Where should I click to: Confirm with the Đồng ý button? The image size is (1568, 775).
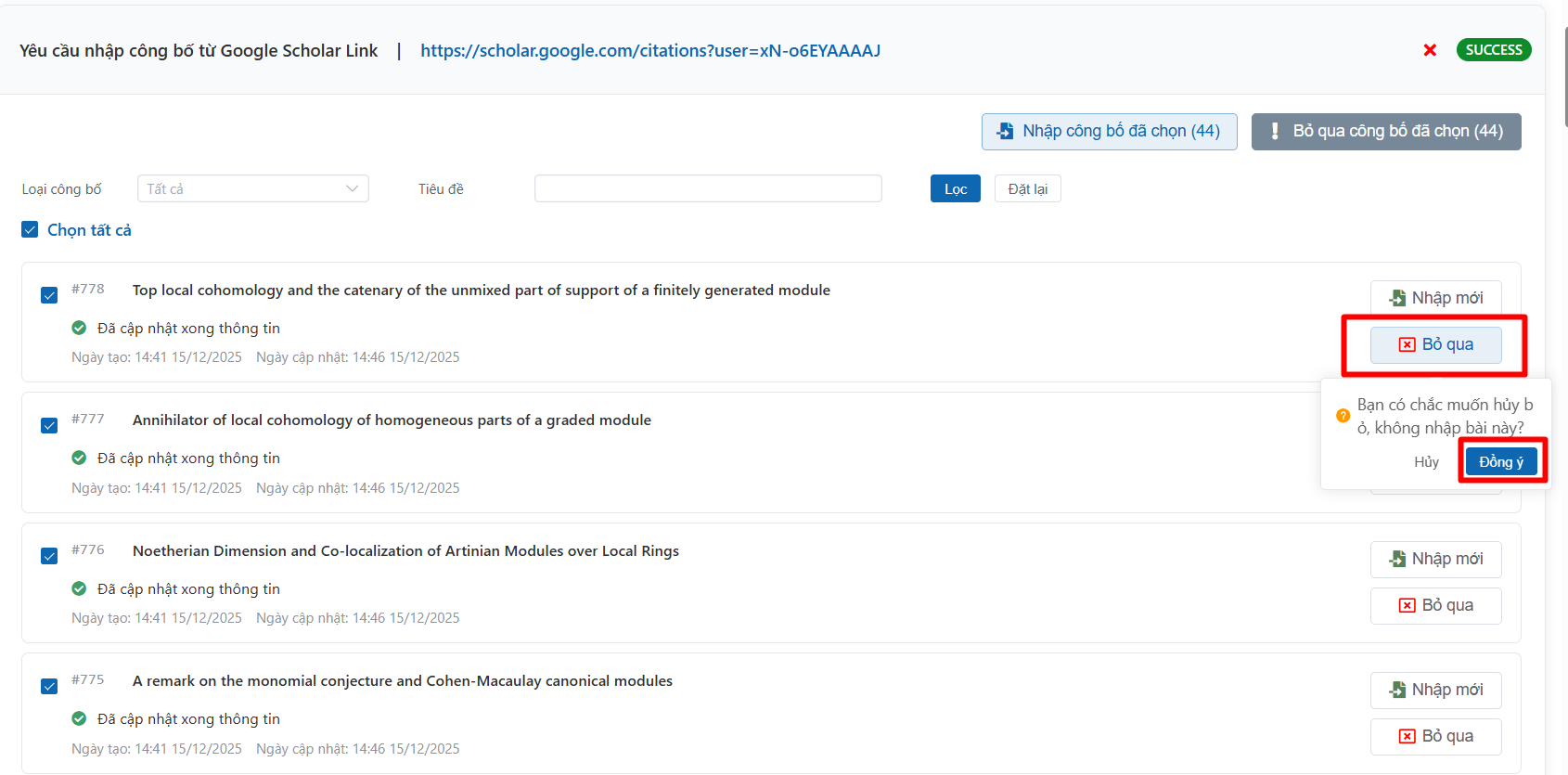coord(1500,462)
